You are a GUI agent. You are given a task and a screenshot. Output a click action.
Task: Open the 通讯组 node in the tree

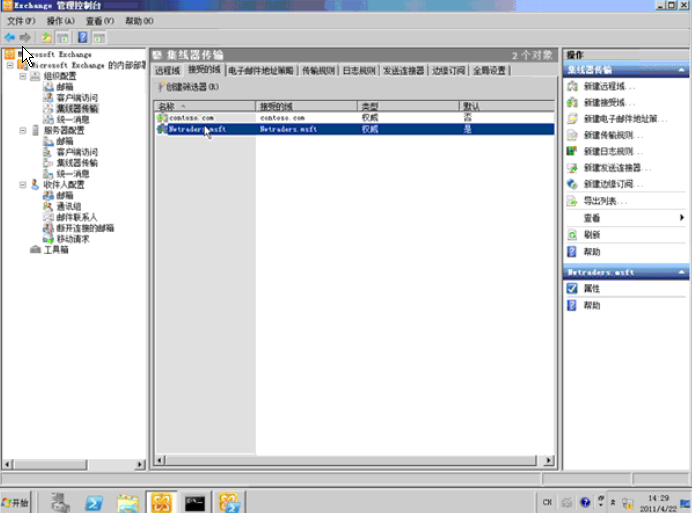pyautogui.click(x=69, y=207)
